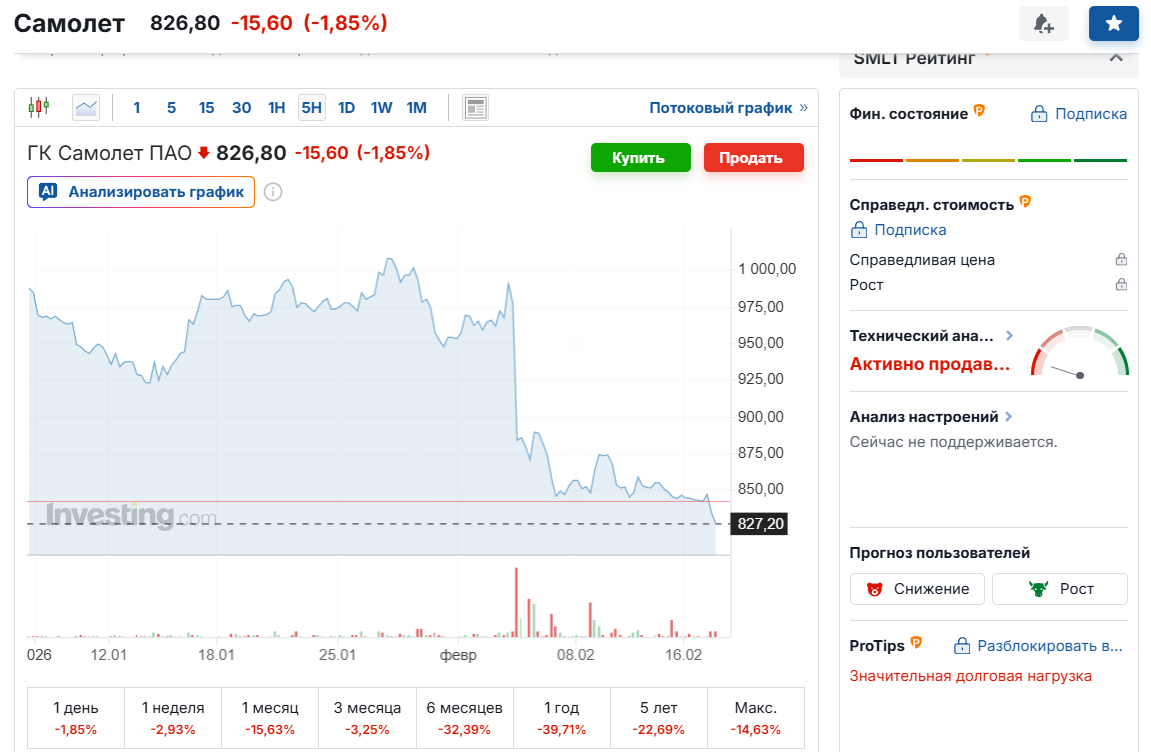1151x752 pixels.
Task: Select the 5H interval
Action: (x=312, y=108)
